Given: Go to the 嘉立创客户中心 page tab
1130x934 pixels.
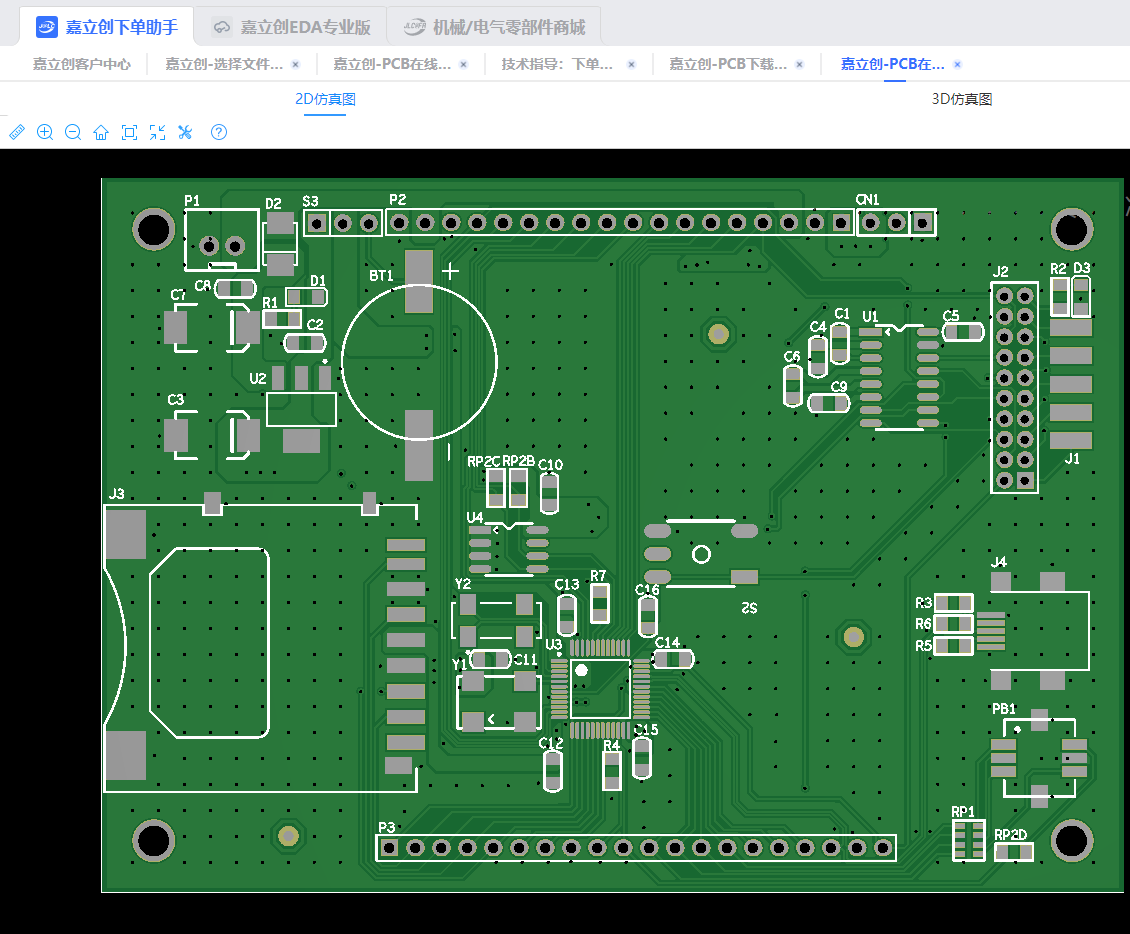Looking at the screenshot, I should click(x=81, y=64).
